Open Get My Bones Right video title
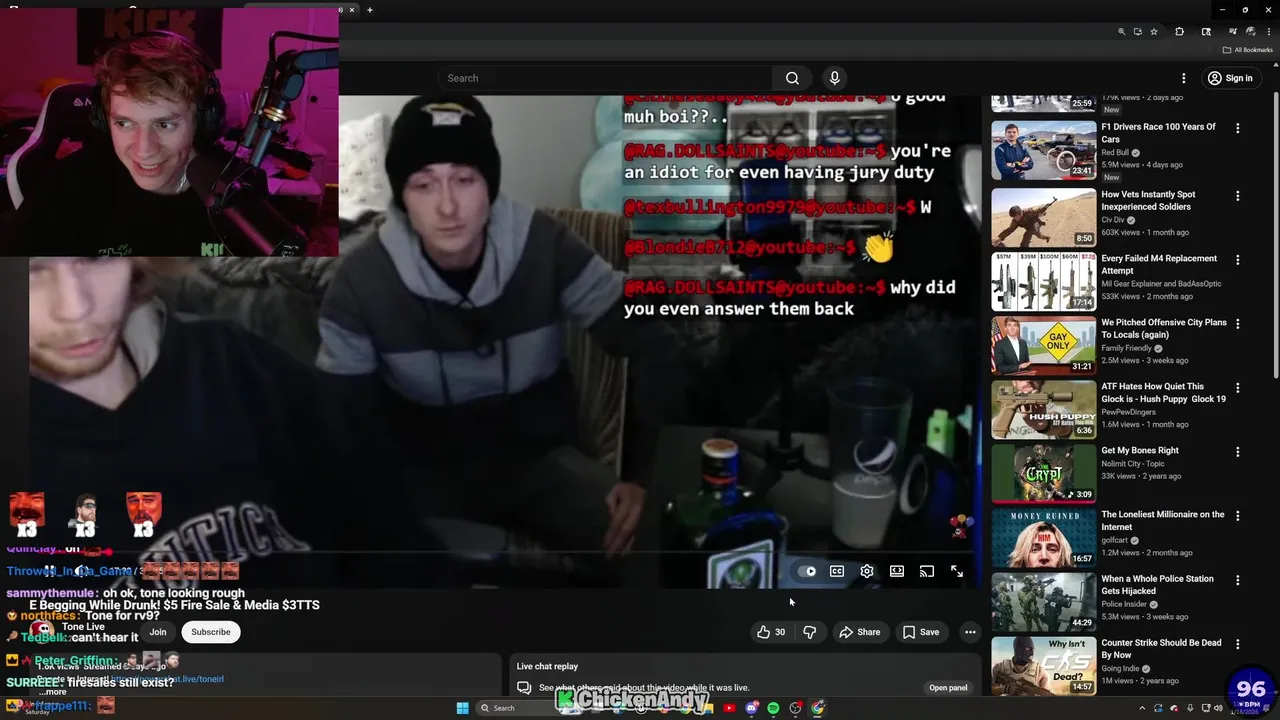The width and height of the screenshot is (1280, 720). (x=1140, y=451)
